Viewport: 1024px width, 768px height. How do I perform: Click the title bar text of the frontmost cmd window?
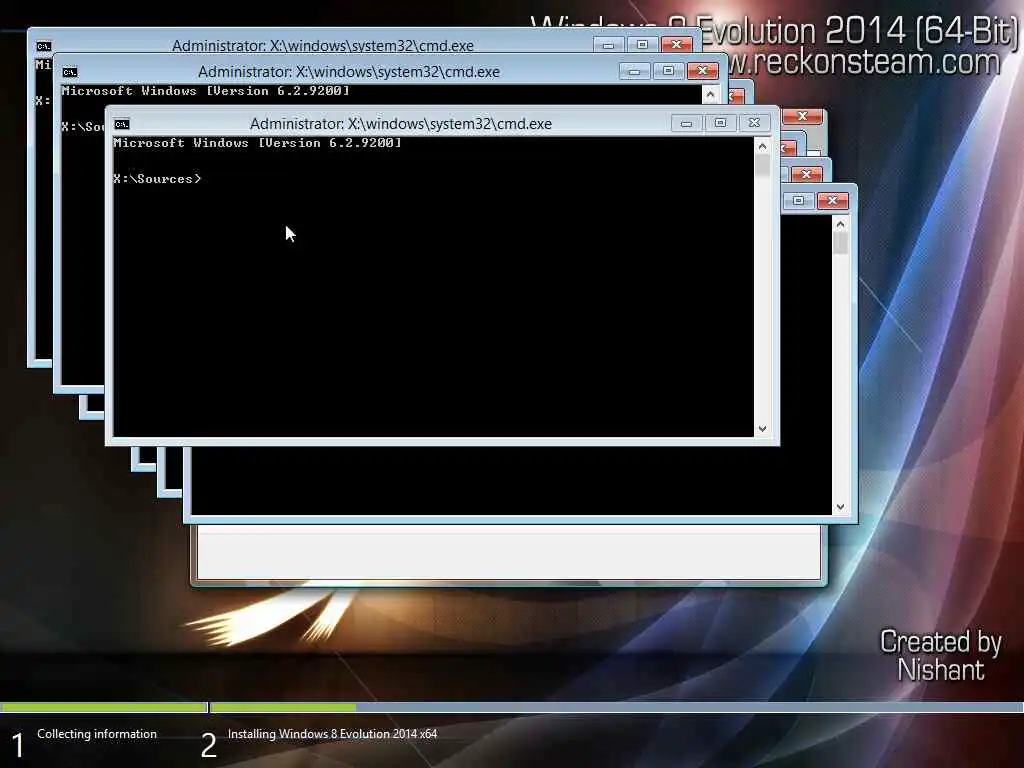(400, 123)
